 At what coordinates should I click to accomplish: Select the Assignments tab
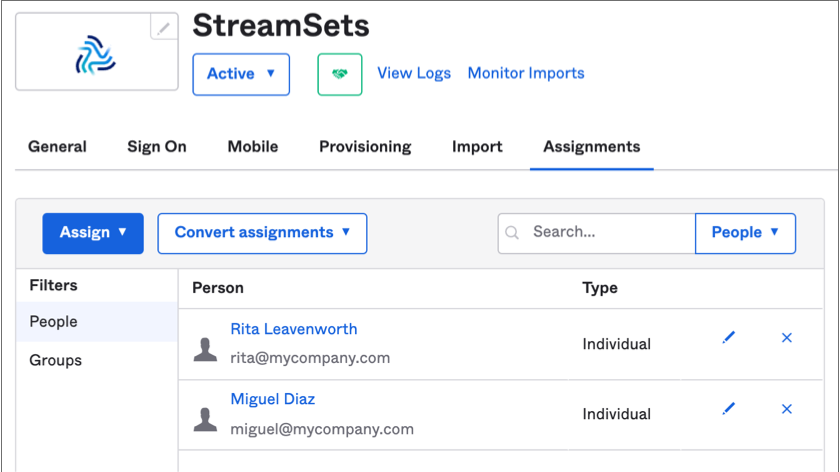591,146
